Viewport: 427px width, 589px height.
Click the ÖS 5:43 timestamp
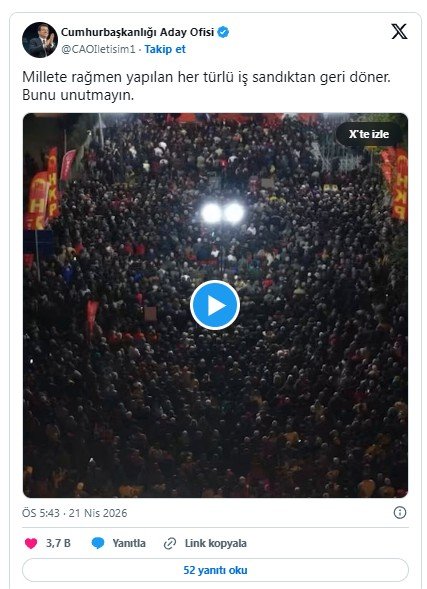pyautogui.click(x=41, y=513)
